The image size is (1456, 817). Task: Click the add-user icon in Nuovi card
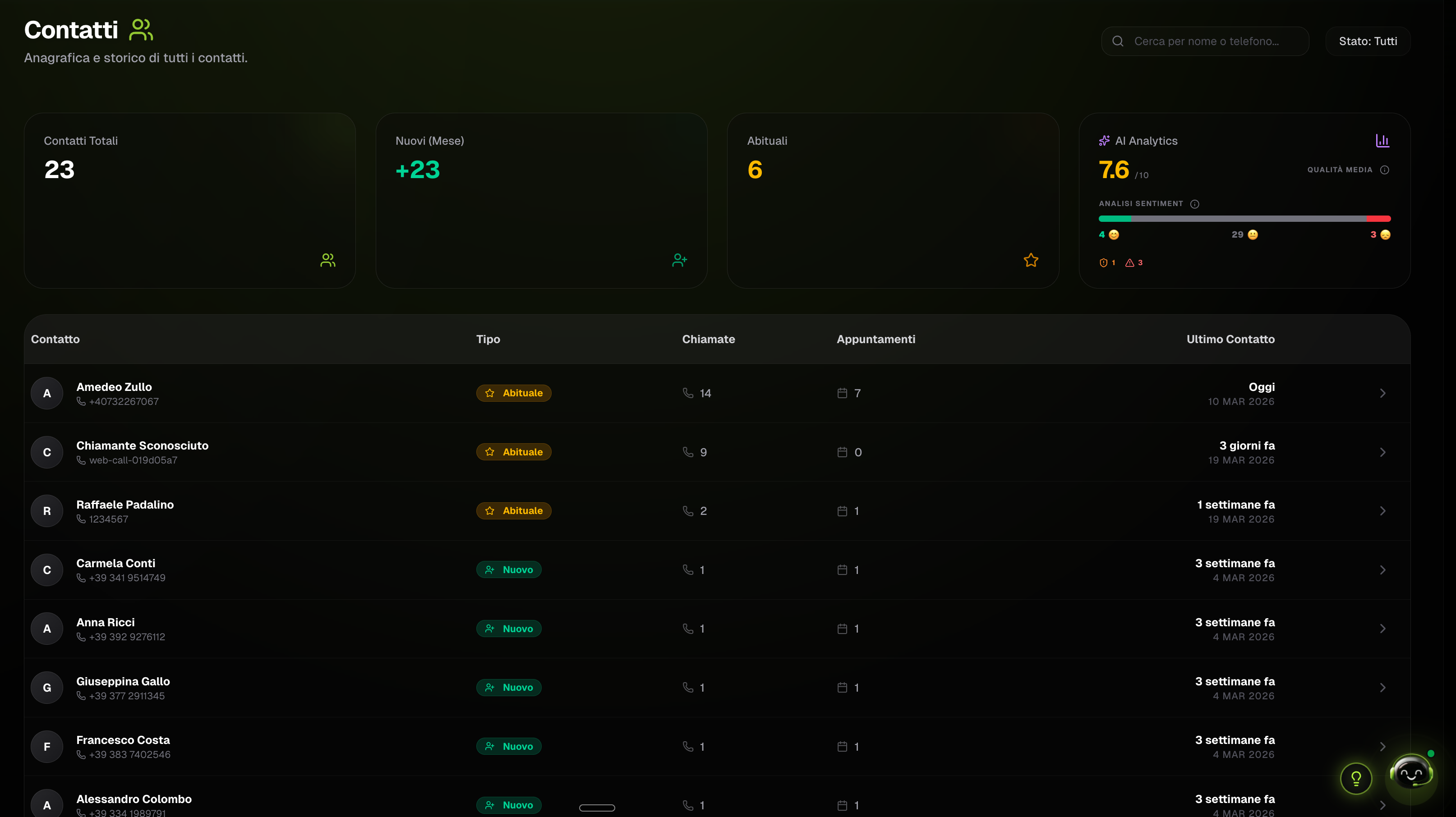(679, 260)
